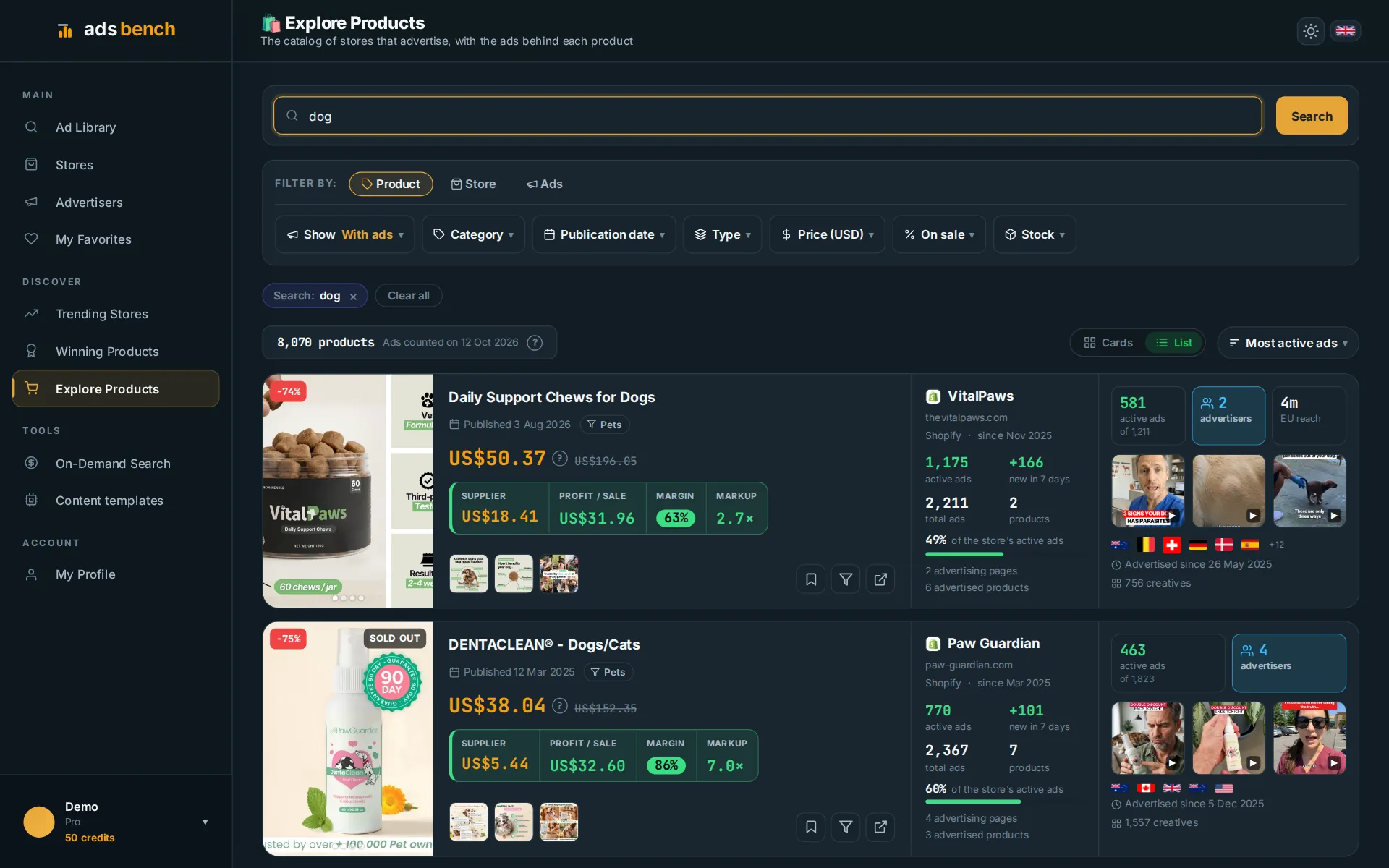Viewport: 1389px width, 868px height.
Task: Show price info for US$38.04
Action: pyautogui.click(x=560, y=706)
